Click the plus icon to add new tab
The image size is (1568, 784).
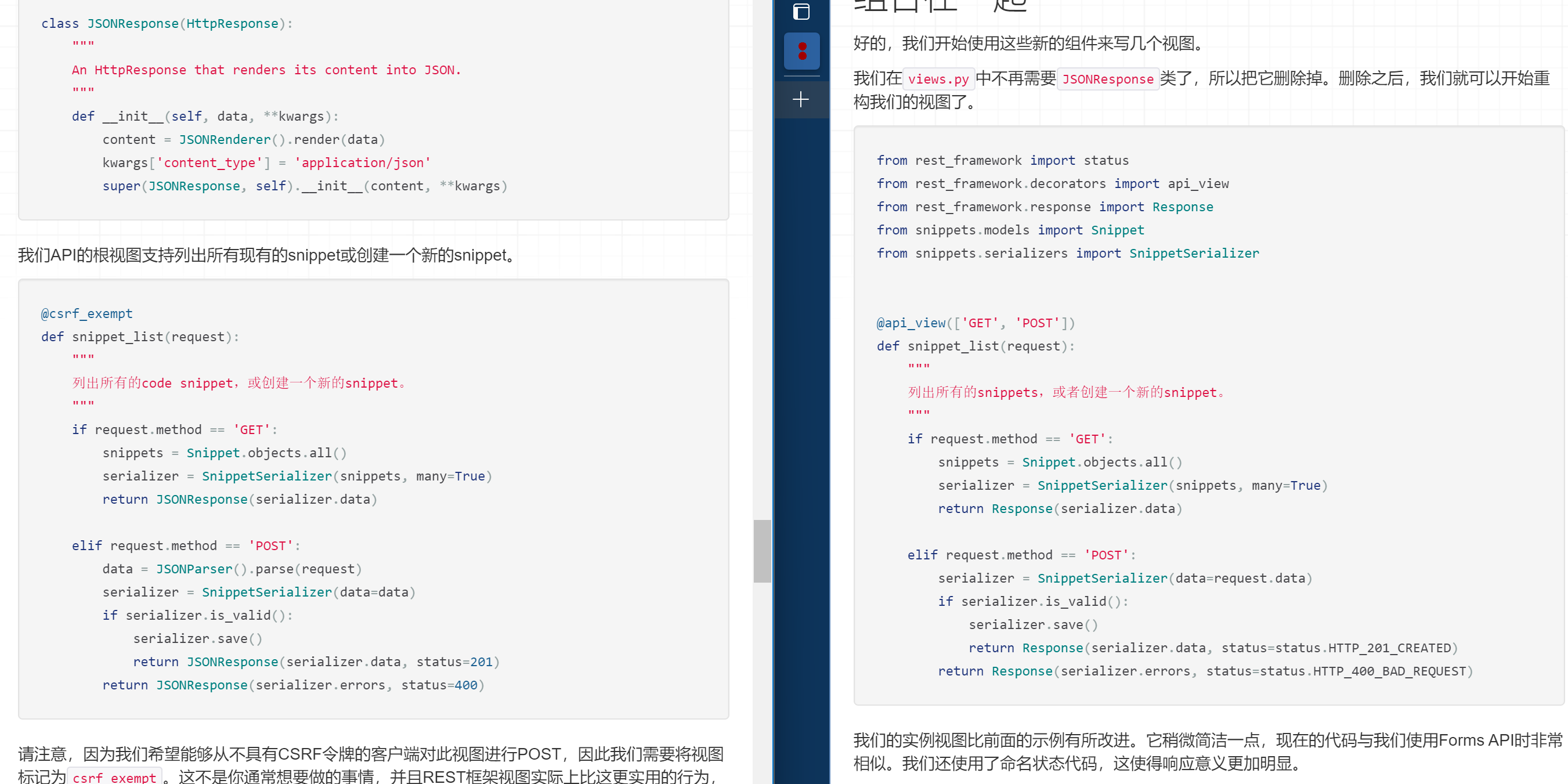pos(801,99)
